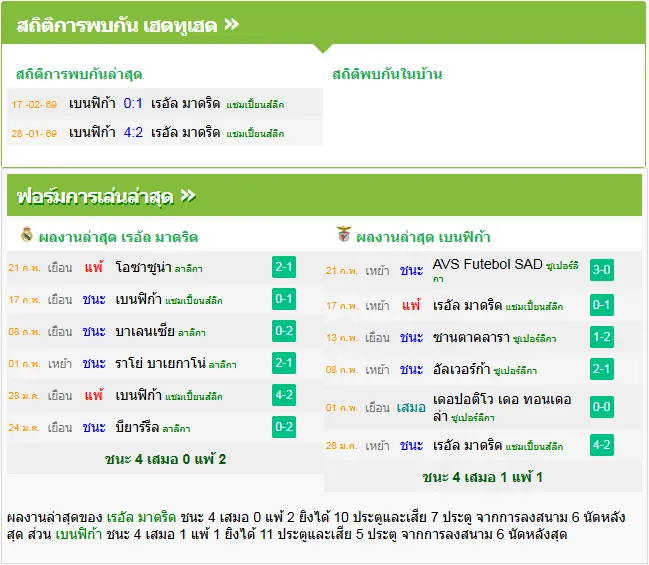Click the date 17-02-69 in head-to-head list
The image size is (649, 565).
[x=34, y=104]
